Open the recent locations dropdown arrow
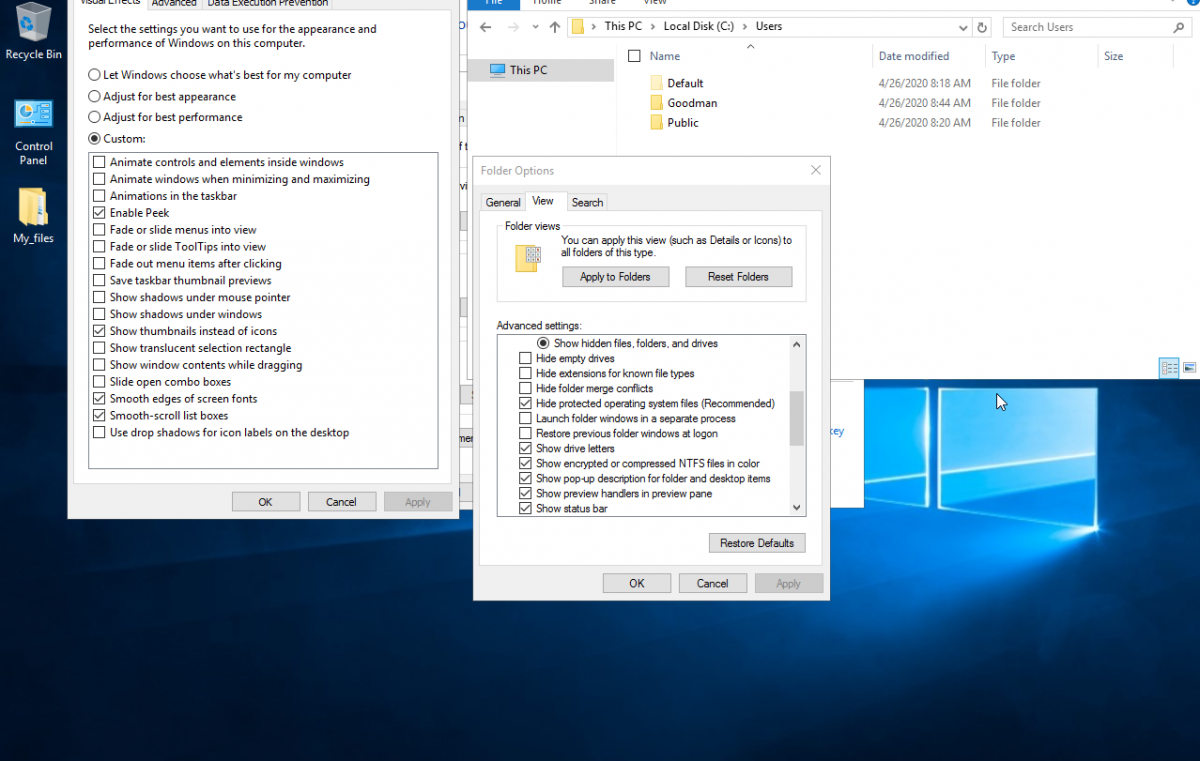The image size is (1200, 761). tap(534, 28)
